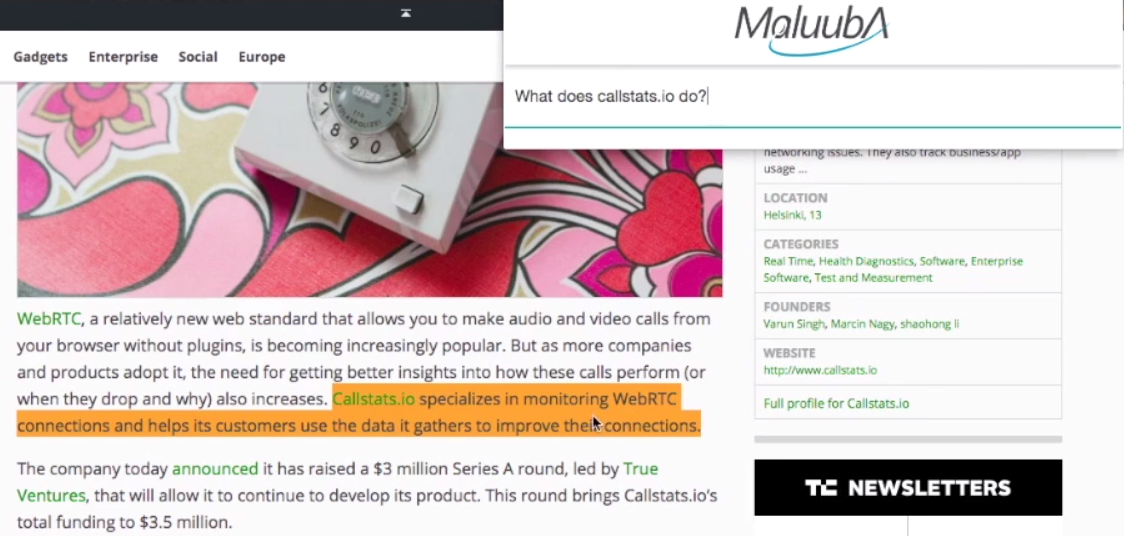Open the Gadgets menu item
Screen dimensions: 1124x536
click(x=40, y=57)
